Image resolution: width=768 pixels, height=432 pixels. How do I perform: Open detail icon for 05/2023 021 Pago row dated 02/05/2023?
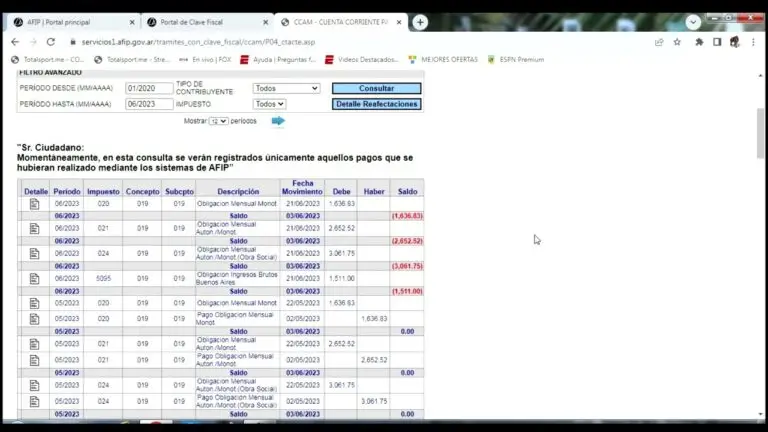click(x=34, y=360)
